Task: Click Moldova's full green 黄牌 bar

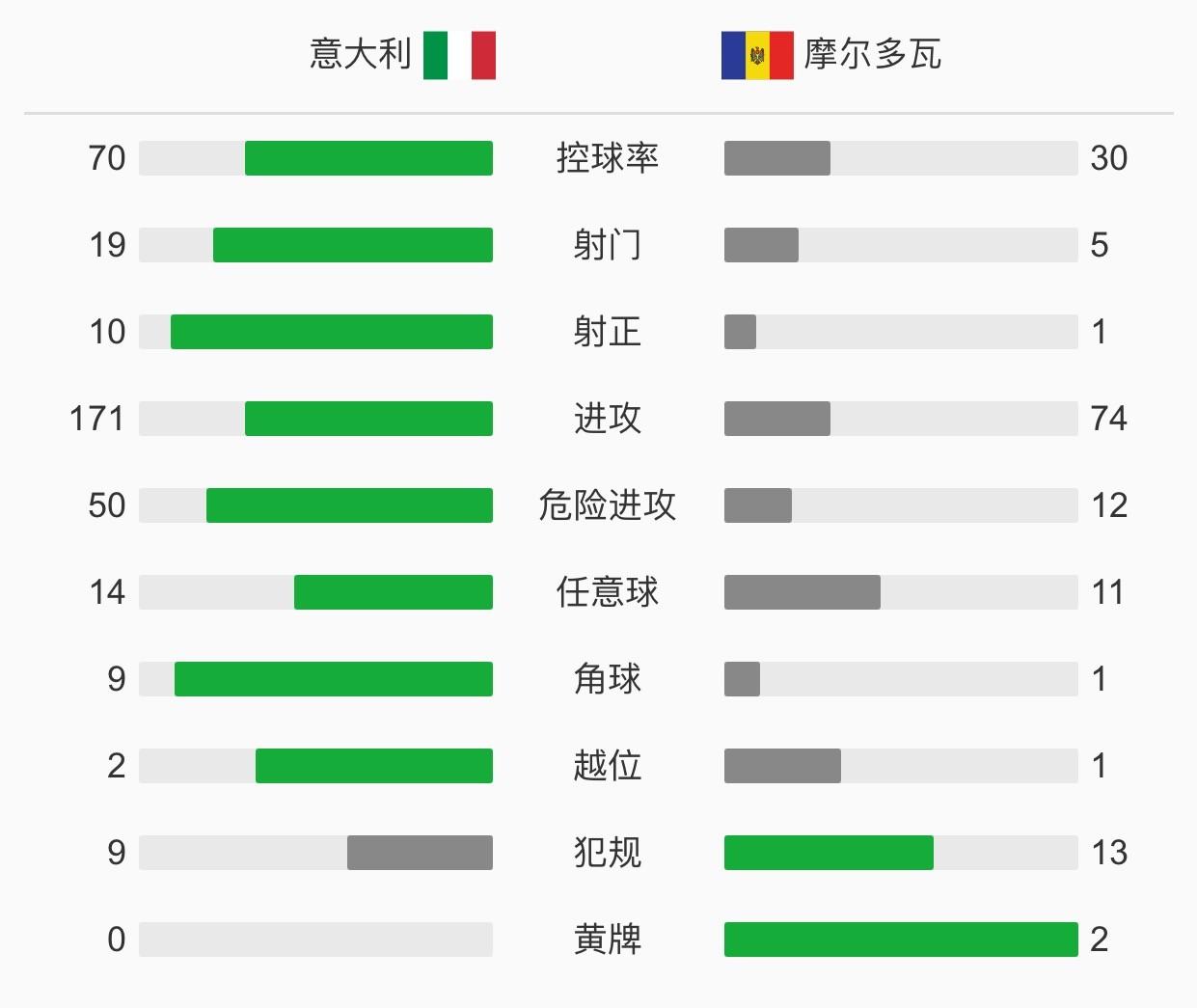Action: 901,940
